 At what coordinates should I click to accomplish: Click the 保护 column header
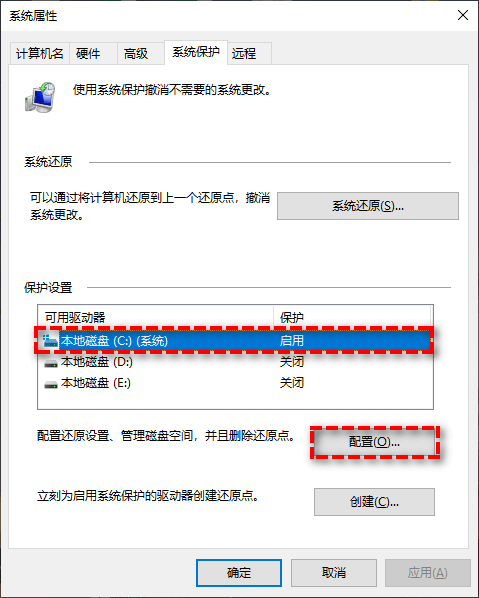click(x=352, y=317)
